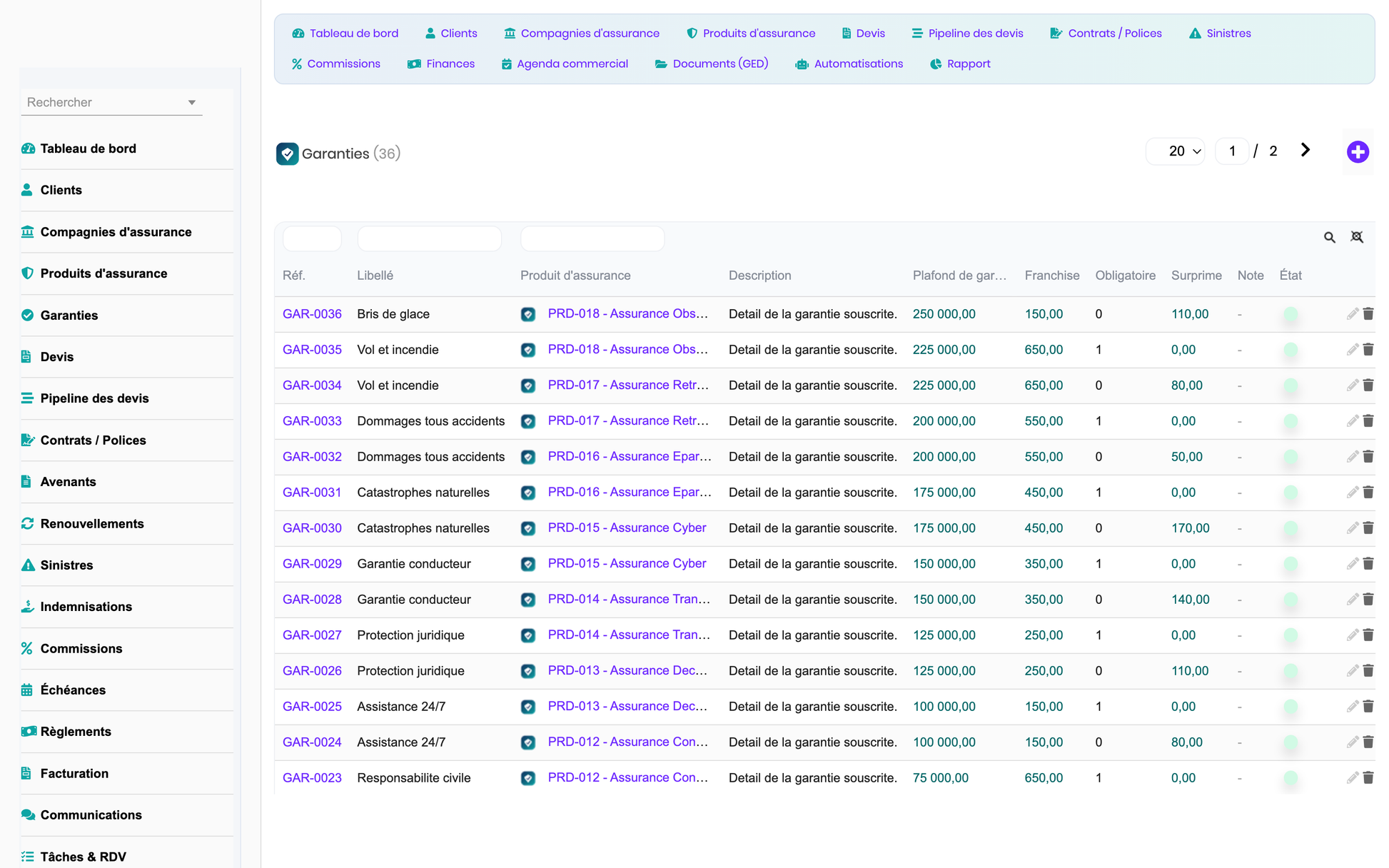This screenshot has width=1389, height=868.
Task: Open the PRD-012 product link in GAR-0023 row
Action: pyautogui.click(x=628, y=778)
